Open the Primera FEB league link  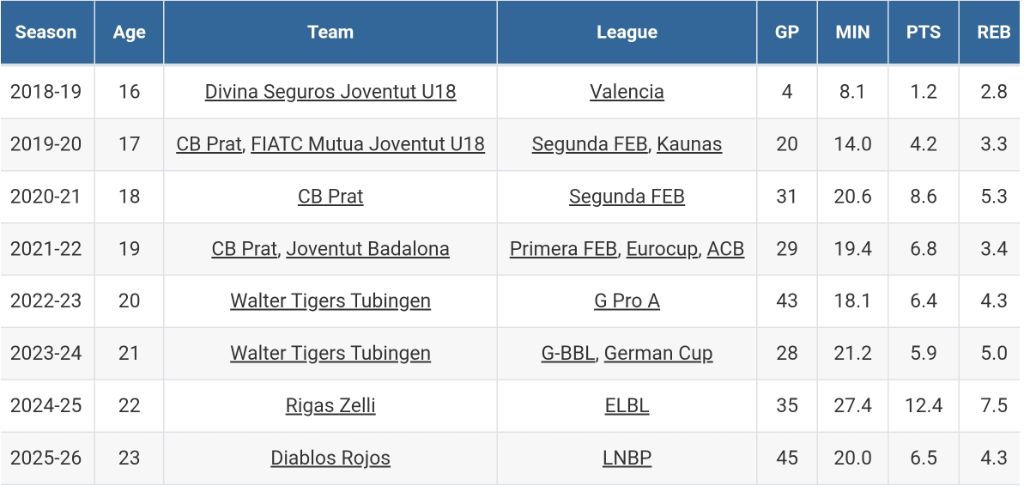[x=563, y=249]
